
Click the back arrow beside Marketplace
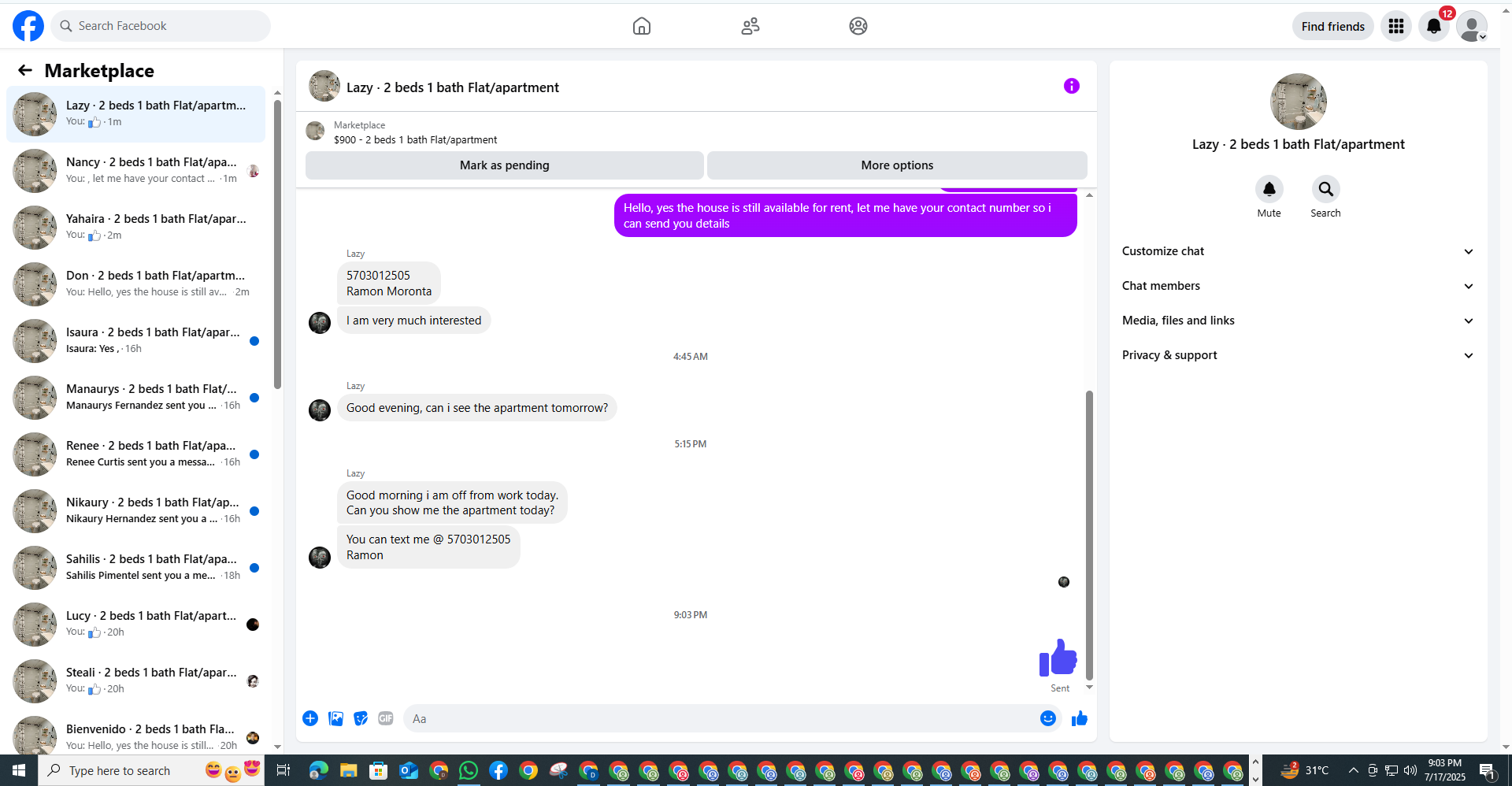[x=25, y=71]
